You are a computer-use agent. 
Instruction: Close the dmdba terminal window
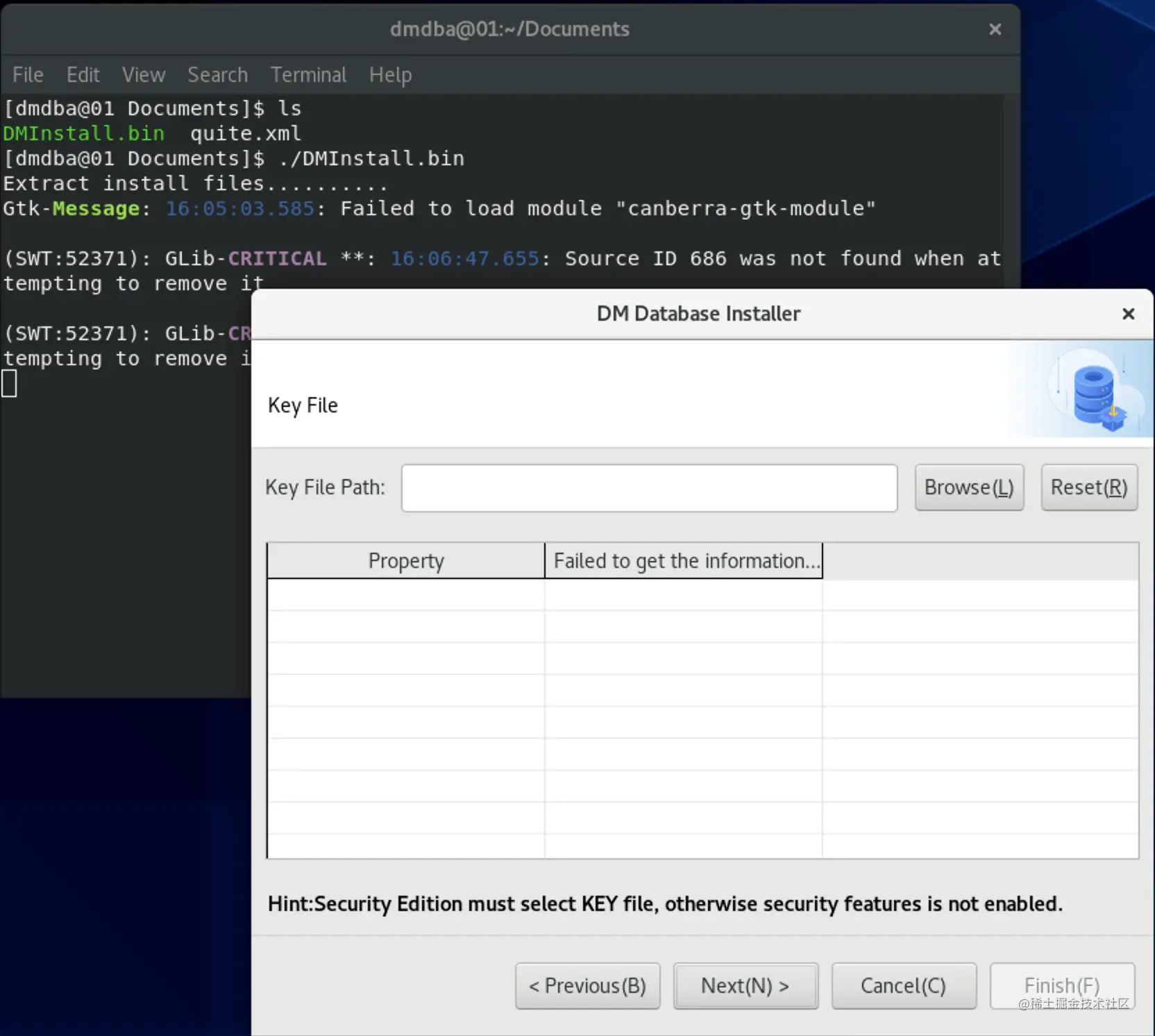[995, 29]
